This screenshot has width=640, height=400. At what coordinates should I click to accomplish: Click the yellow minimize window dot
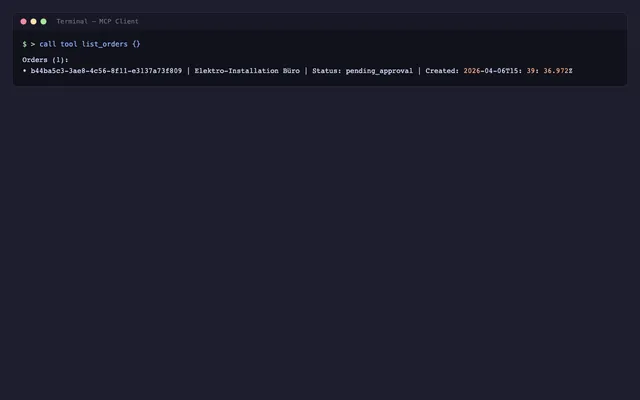[x=33, y=21]
